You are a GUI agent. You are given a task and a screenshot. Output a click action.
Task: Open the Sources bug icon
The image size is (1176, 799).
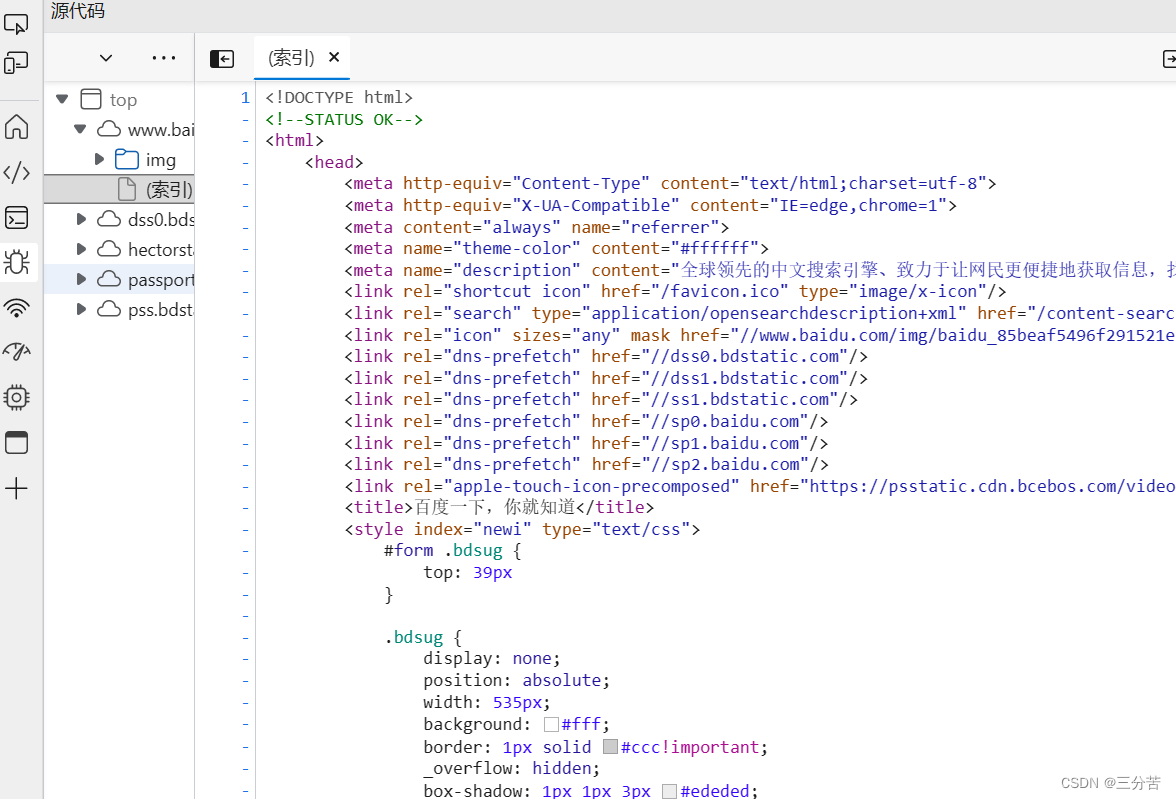16,263
